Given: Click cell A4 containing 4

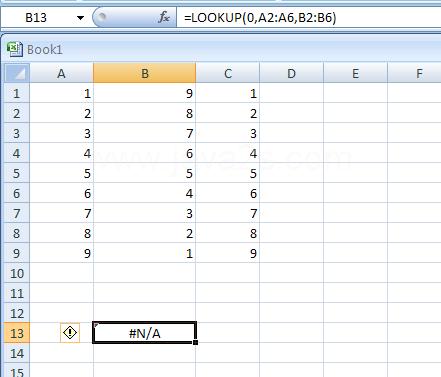Looking at the screenshot, I should click(62, 153).
